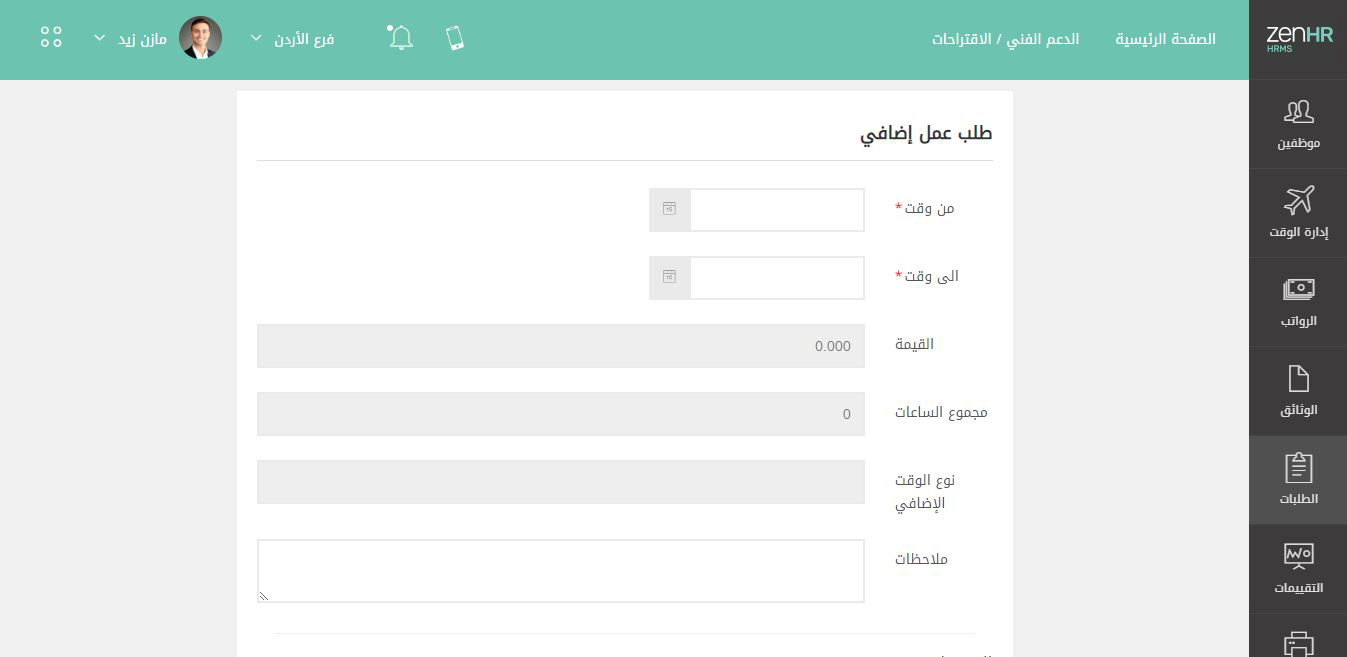Open the الرواتب payroll money icon
Viewport: 1347px width, 657px height.
pyautogui.click(x=1298, y=290)
